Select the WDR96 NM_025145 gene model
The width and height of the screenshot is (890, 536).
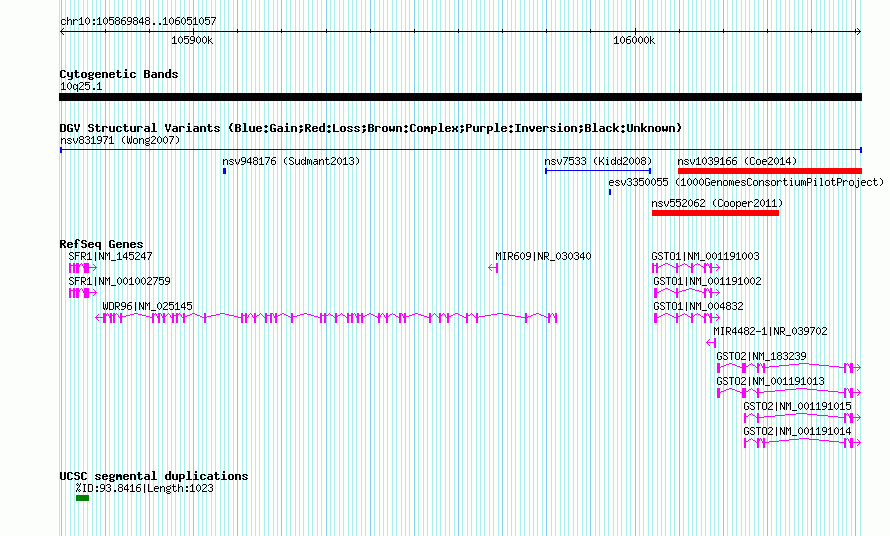pos(326,317)
